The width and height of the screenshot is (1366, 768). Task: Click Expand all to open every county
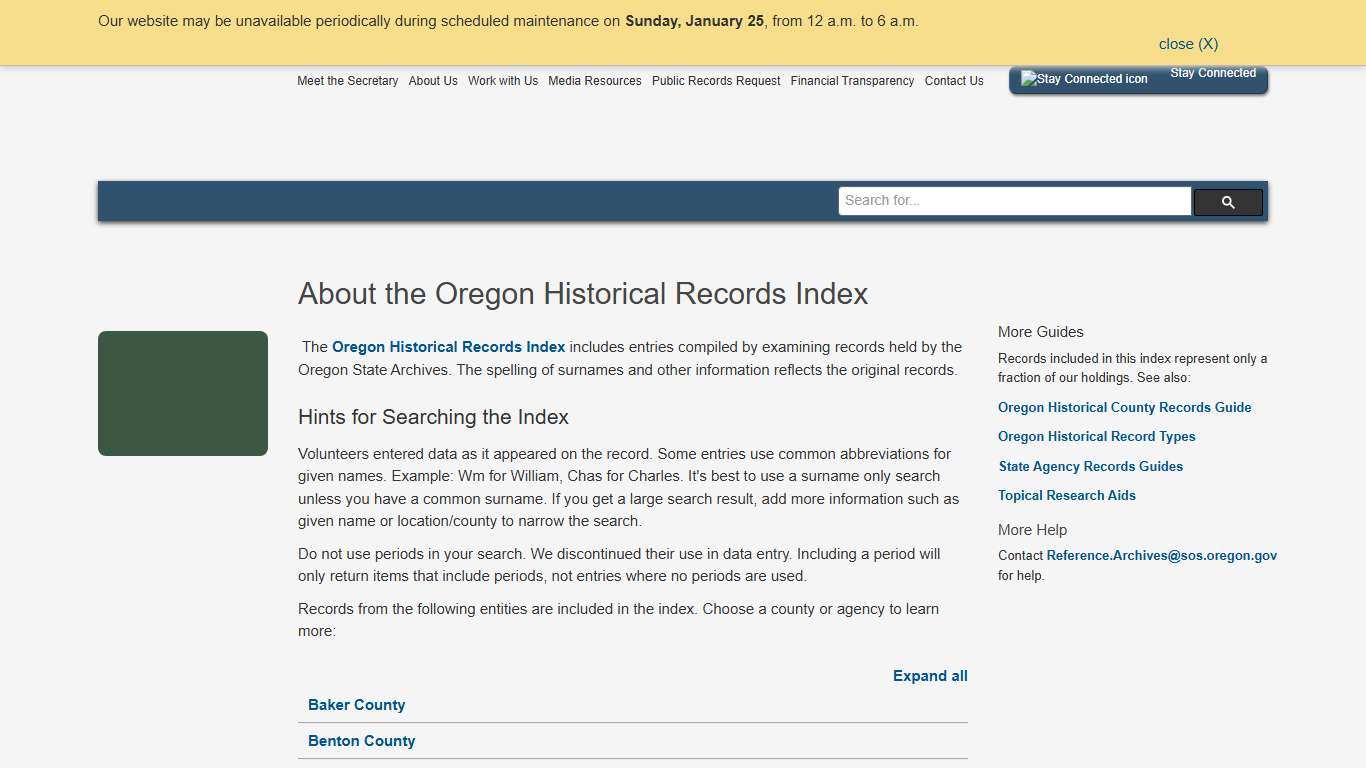click(x=929, y=676)
